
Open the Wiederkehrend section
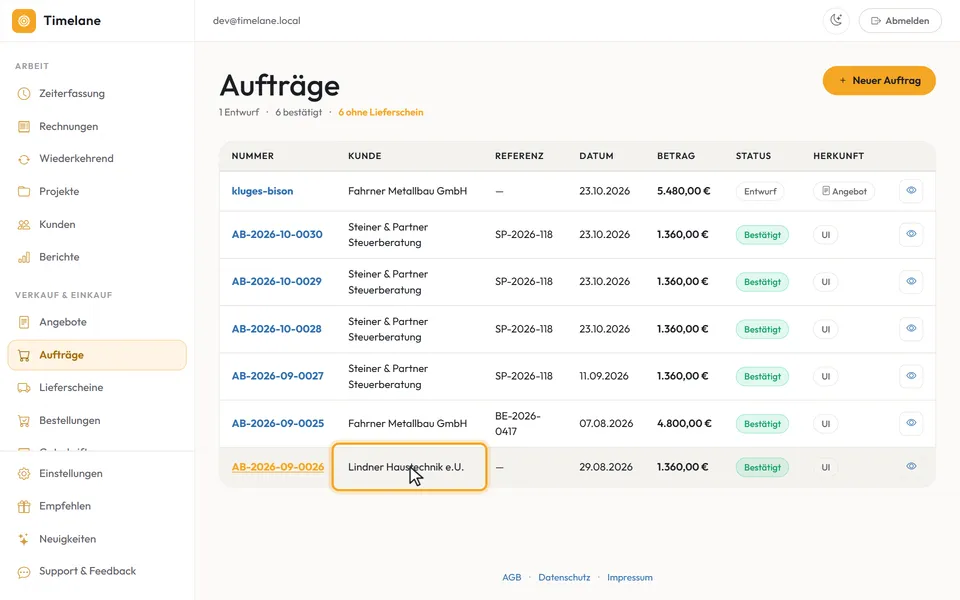tap(97, 159)
